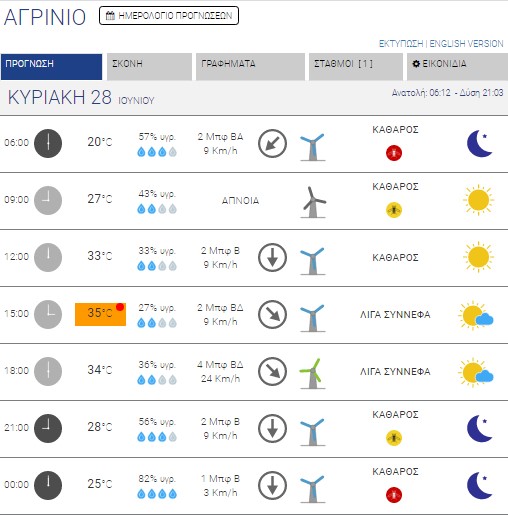
Task: Select the ΣΤΑΘΜΟΙ [1] tab
Action: pos(356,67)
